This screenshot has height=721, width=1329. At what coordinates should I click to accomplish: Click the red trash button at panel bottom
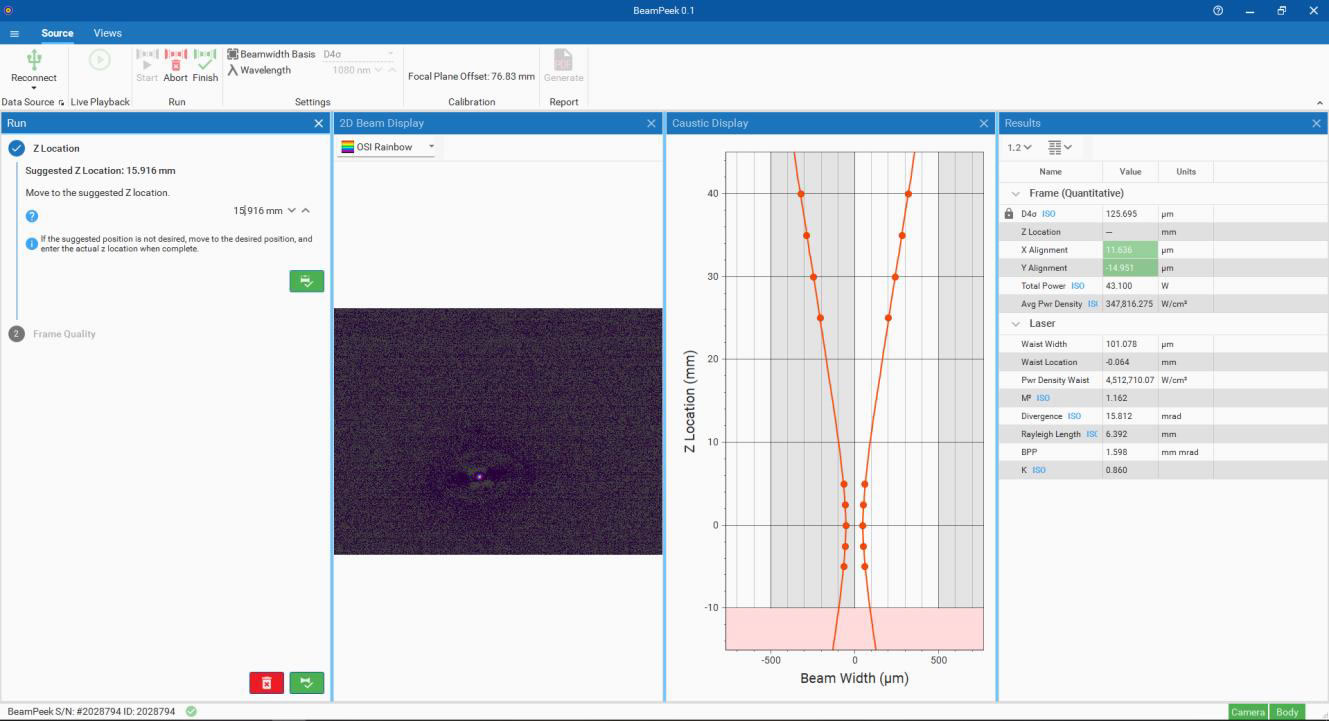coord(266,682)
